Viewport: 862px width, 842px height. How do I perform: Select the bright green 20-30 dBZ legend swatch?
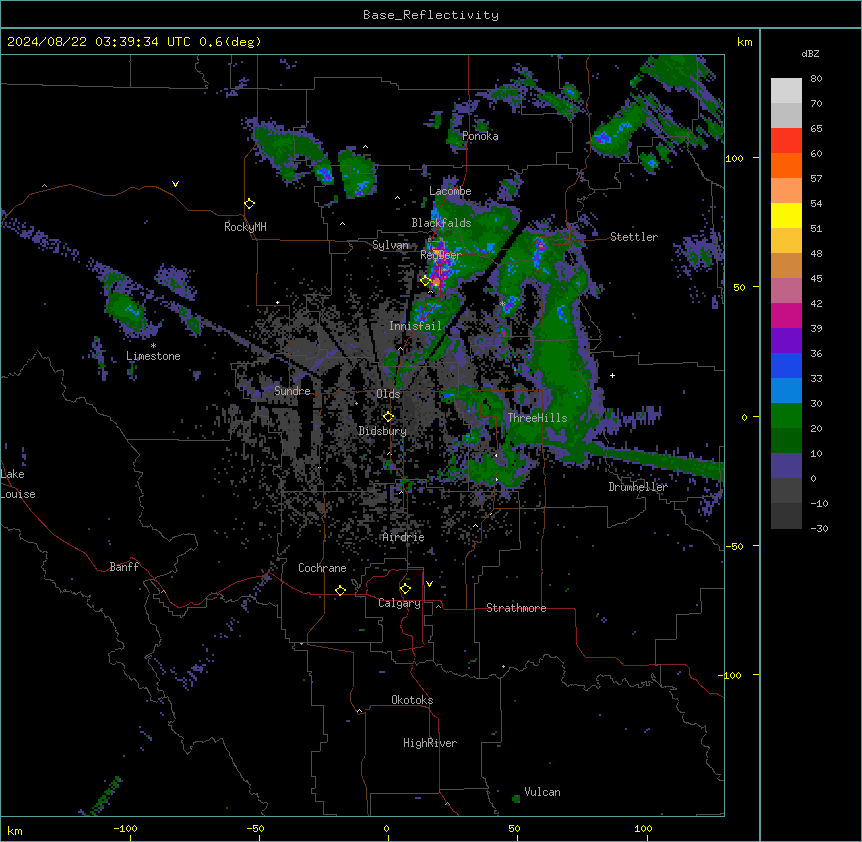[x=786, y=416]
